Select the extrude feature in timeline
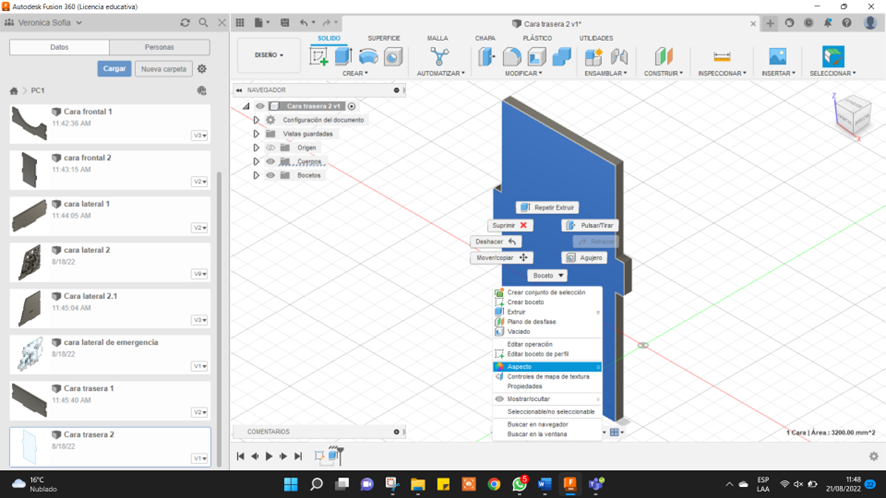This screenshot has width=886, height=498. coord(334,456)
